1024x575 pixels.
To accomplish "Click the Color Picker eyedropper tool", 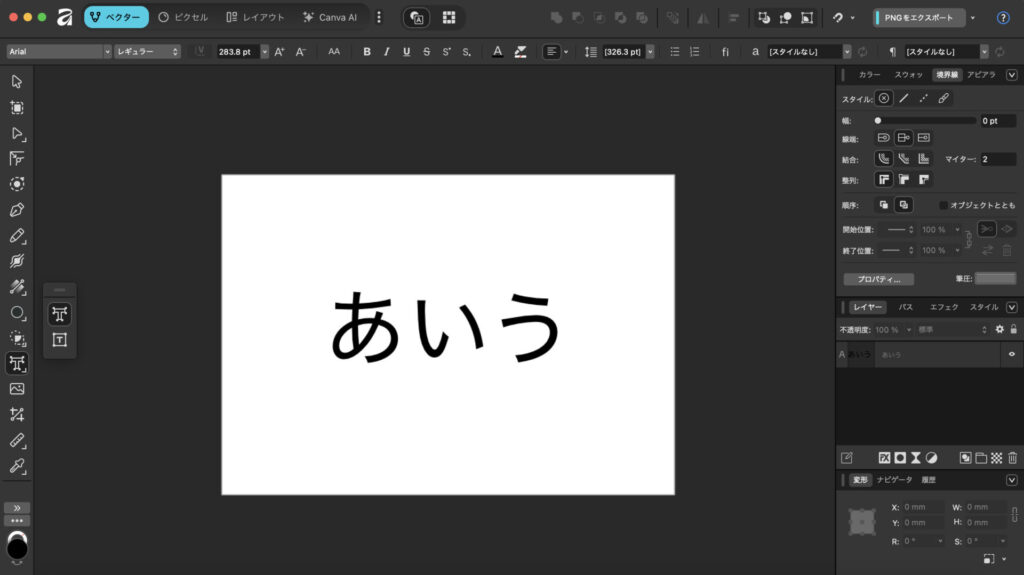I will pos(17,466).
